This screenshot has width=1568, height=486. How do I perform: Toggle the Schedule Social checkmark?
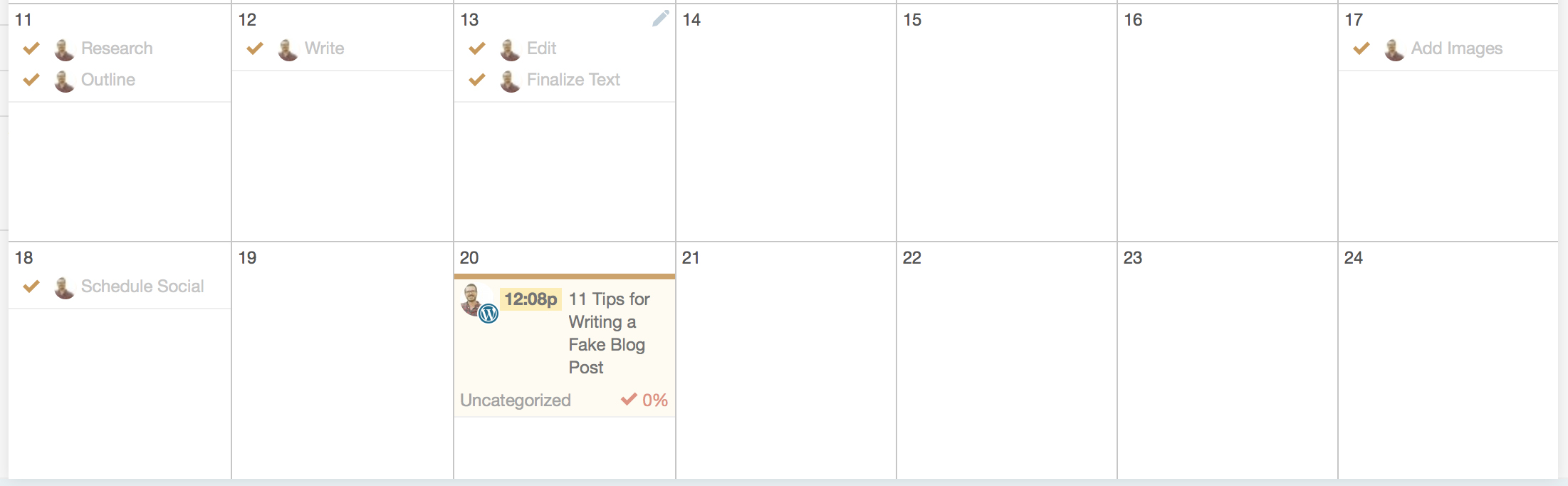31,286
